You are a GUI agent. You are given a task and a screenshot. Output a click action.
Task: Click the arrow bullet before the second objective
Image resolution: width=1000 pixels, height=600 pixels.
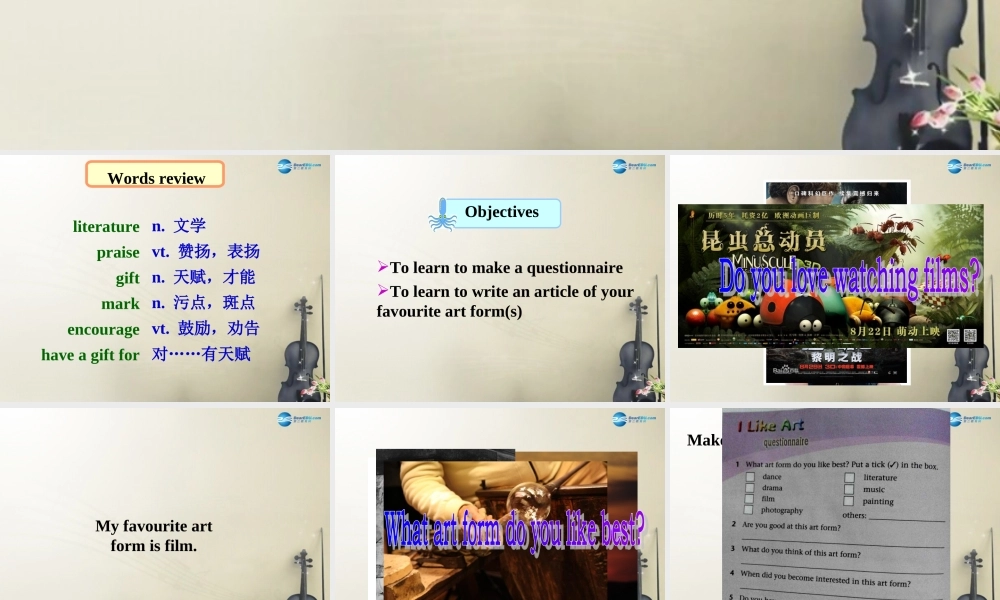(x=381, y=291)
